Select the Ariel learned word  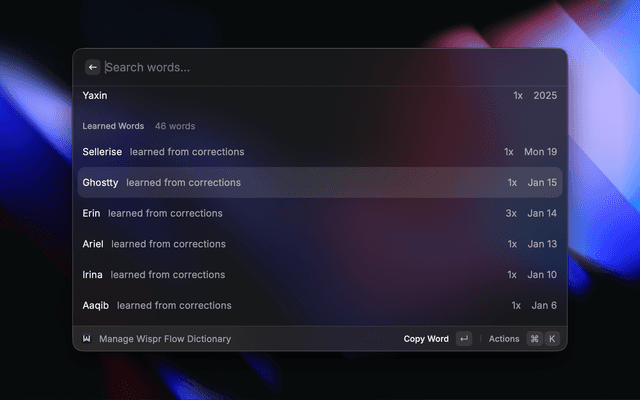[93, 244]
